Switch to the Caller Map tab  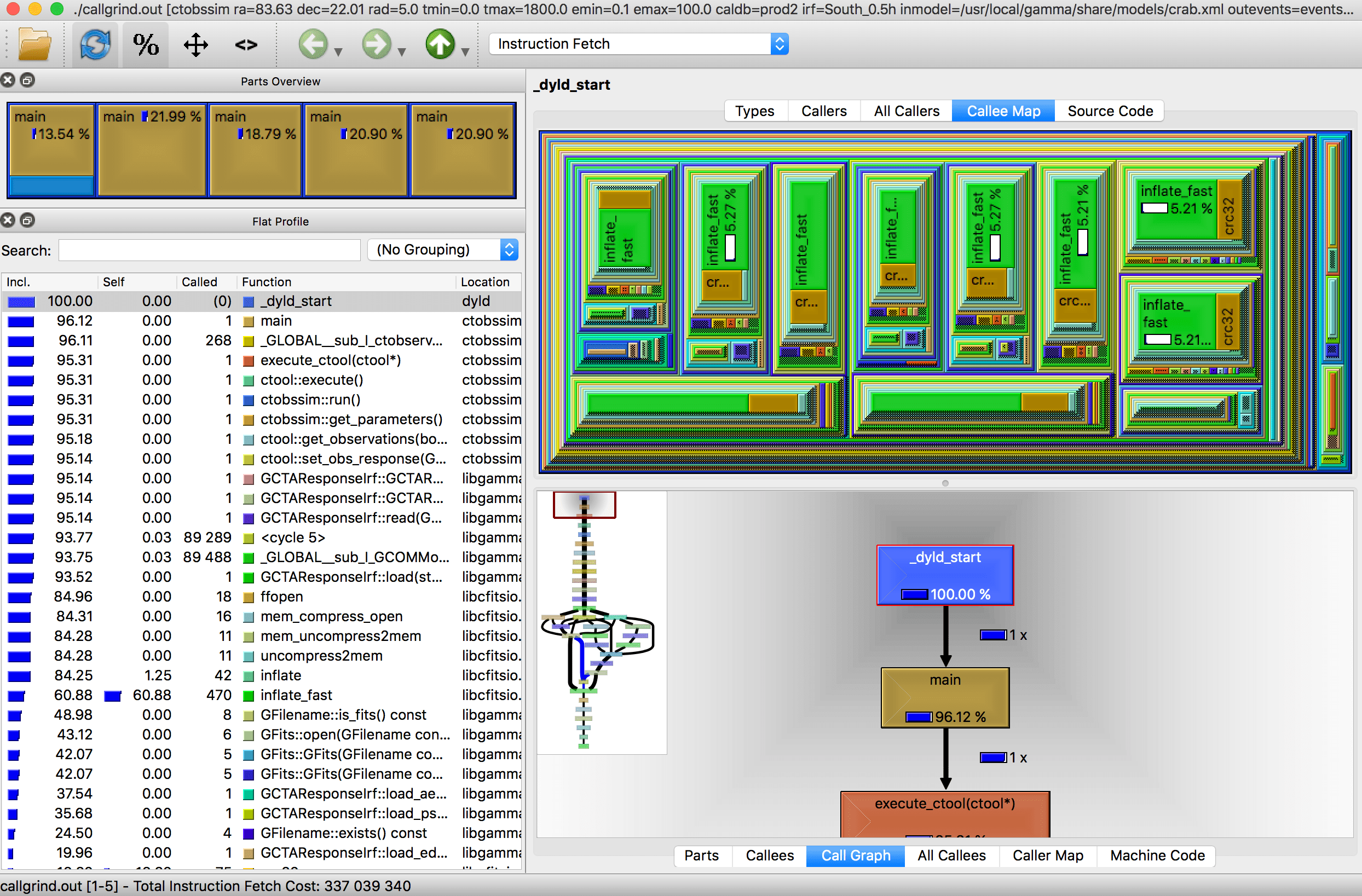click(x=1047, y=855)
